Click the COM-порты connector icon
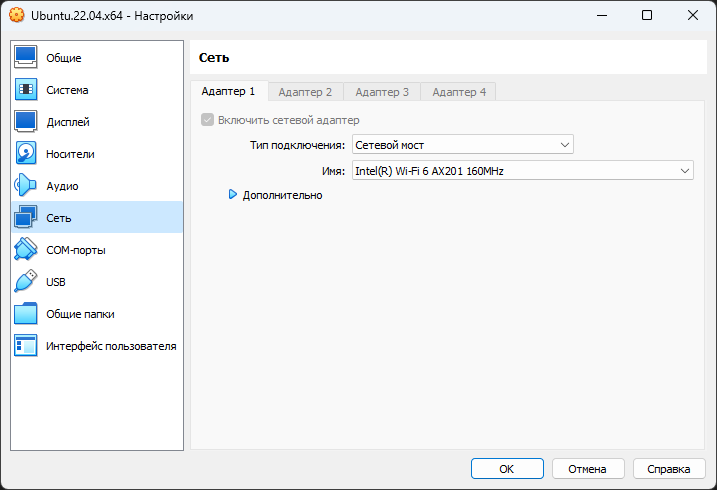 (26, 250)
